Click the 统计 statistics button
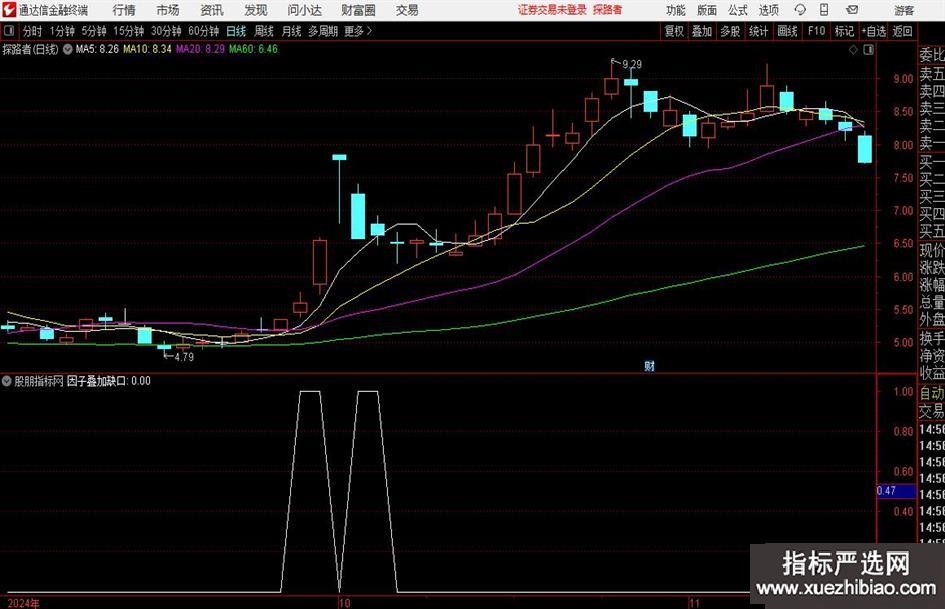 (x=758, y=31)
